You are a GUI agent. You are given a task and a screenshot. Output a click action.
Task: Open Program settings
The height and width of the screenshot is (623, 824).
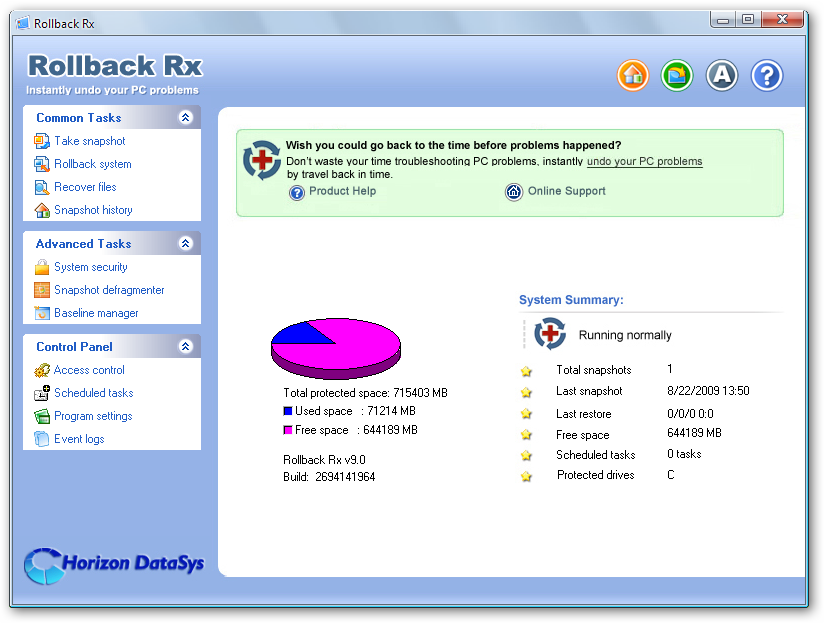pos(93,416)
